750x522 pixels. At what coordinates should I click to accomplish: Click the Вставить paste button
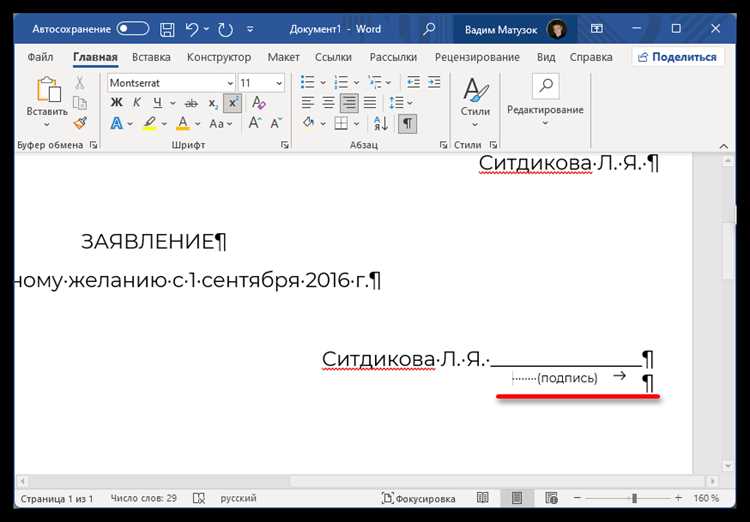47,102
